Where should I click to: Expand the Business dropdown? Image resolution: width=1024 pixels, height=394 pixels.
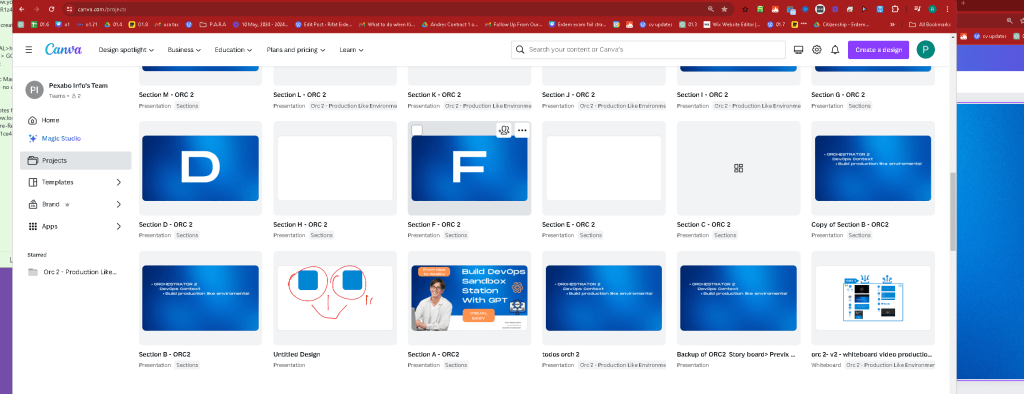[184, 50]
